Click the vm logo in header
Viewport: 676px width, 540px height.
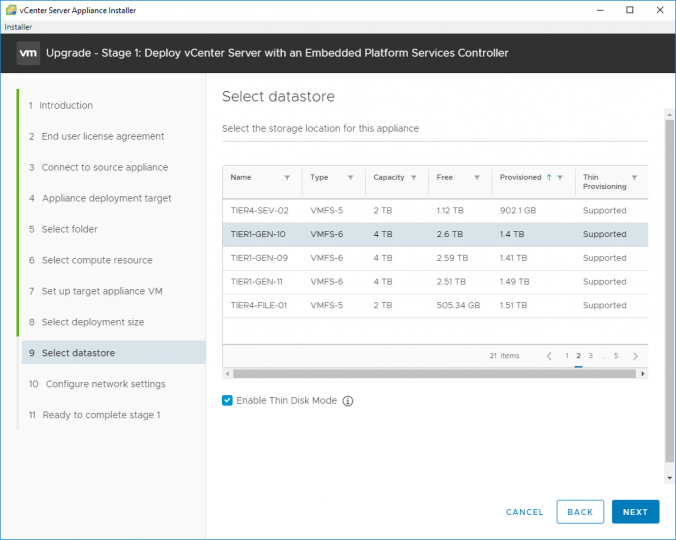pos(28,53)
